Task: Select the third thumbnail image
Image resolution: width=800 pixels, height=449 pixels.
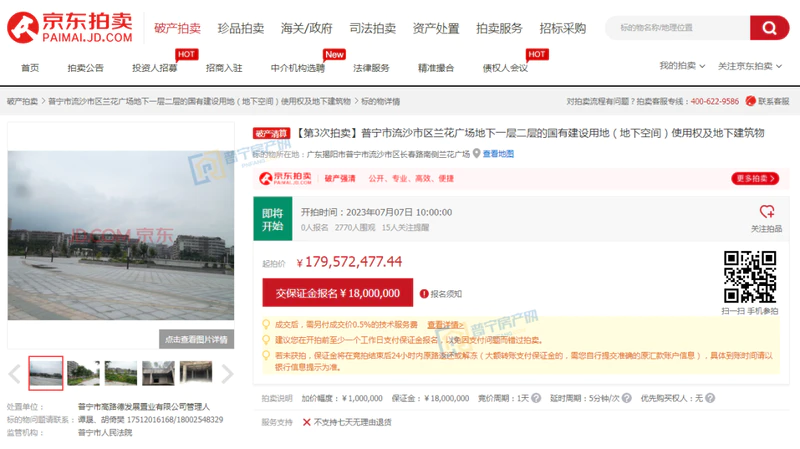Action: pos(121,373)
